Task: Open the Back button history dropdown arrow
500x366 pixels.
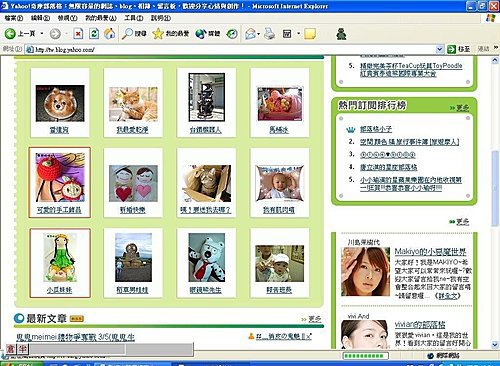Action: click(42, 34)
